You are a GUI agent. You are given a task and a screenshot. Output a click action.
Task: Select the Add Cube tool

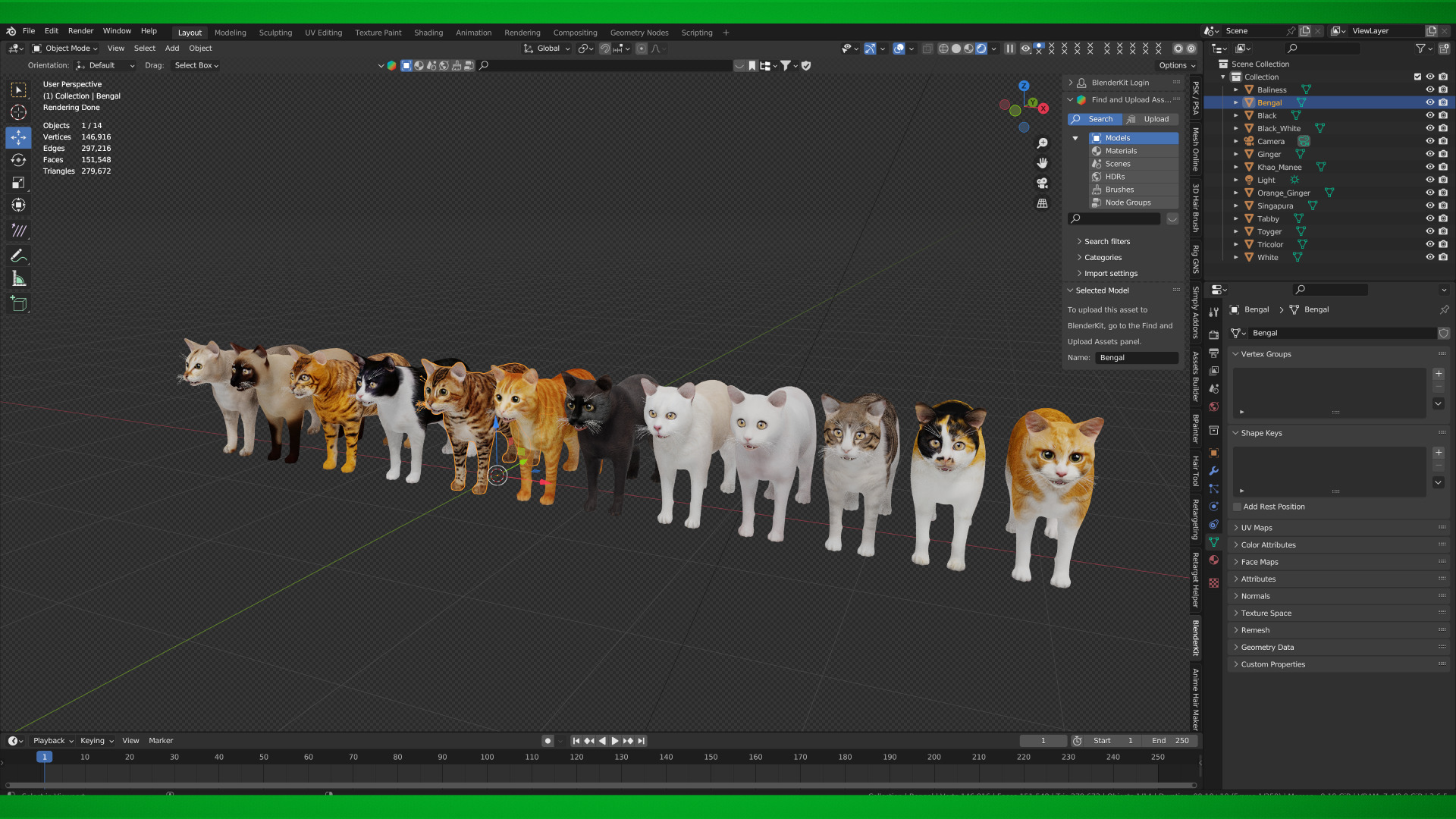coord(18,304)
